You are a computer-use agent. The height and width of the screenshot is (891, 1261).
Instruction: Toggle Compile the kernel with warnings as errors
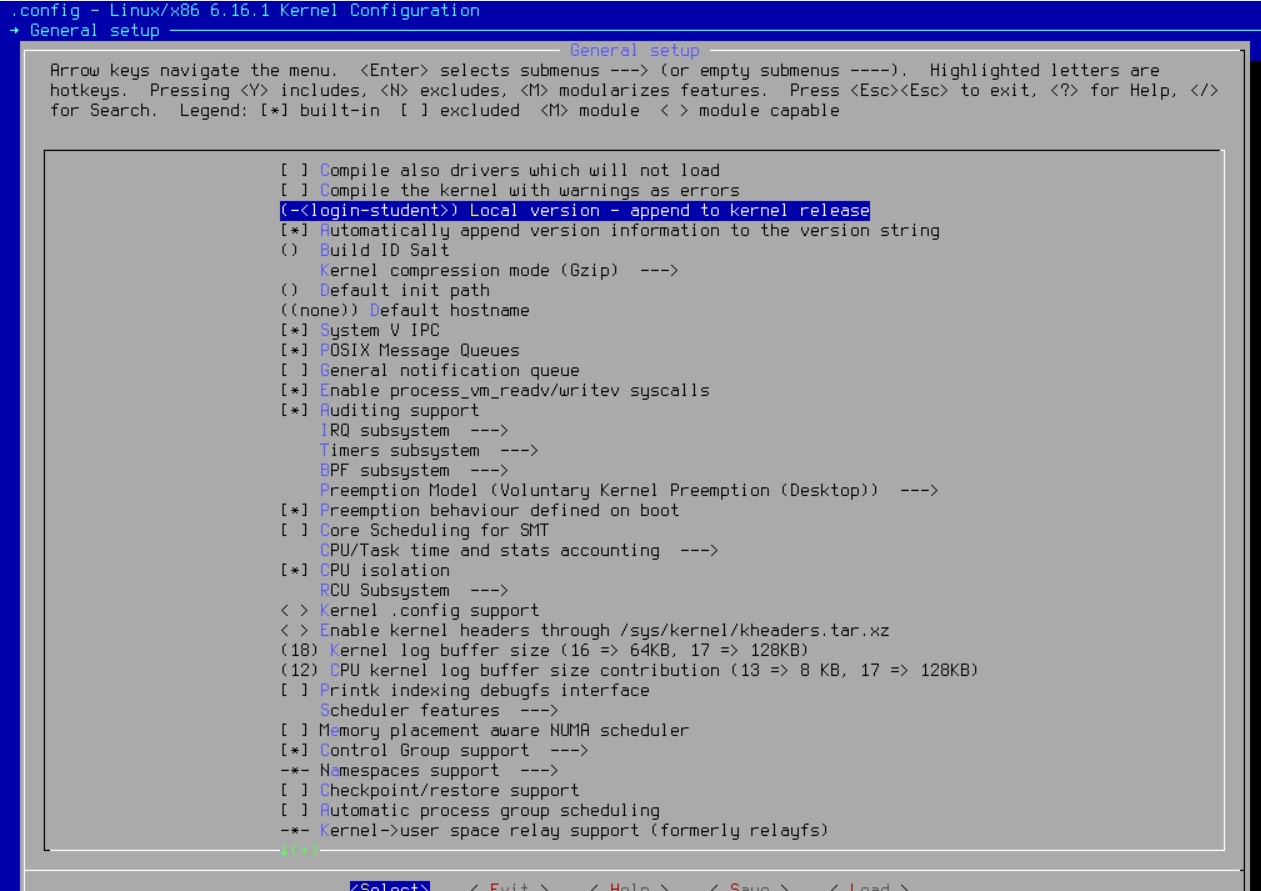510,190
